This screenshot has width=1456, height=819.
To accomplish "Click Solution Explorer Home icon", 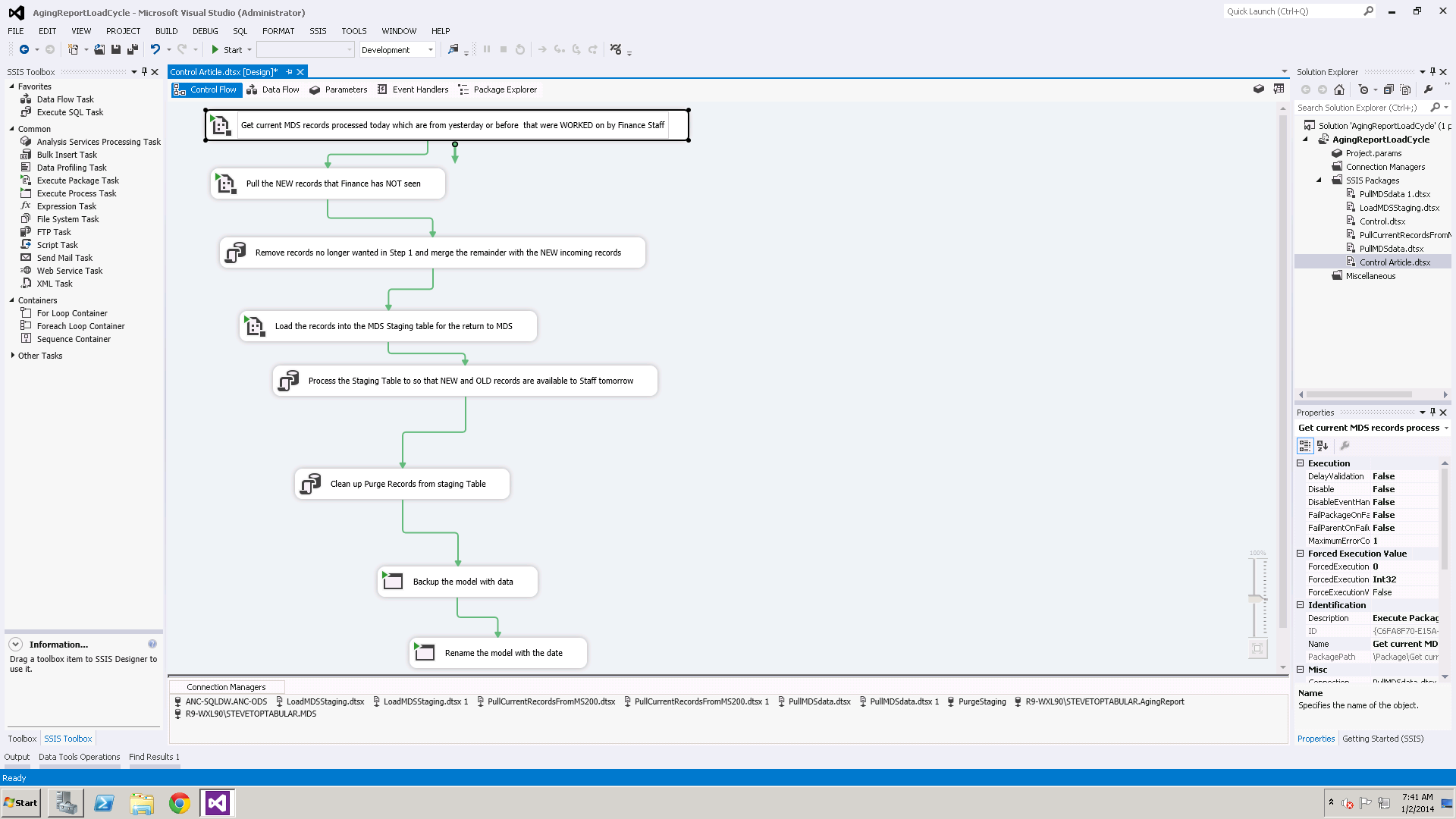I will pyautogui.click(x=1339, y=89).
